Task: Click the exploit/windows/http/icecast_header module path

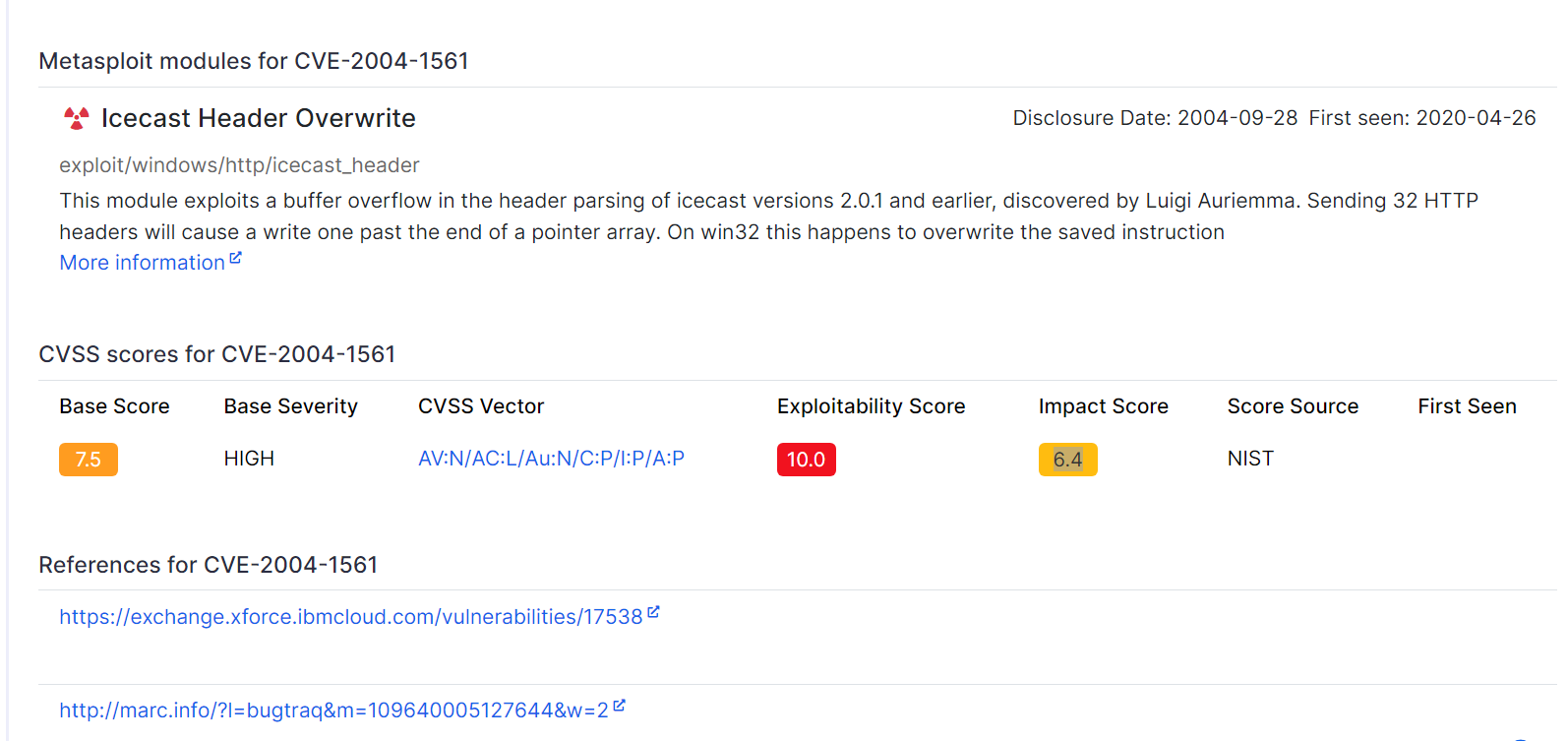Action: point(239,165)
